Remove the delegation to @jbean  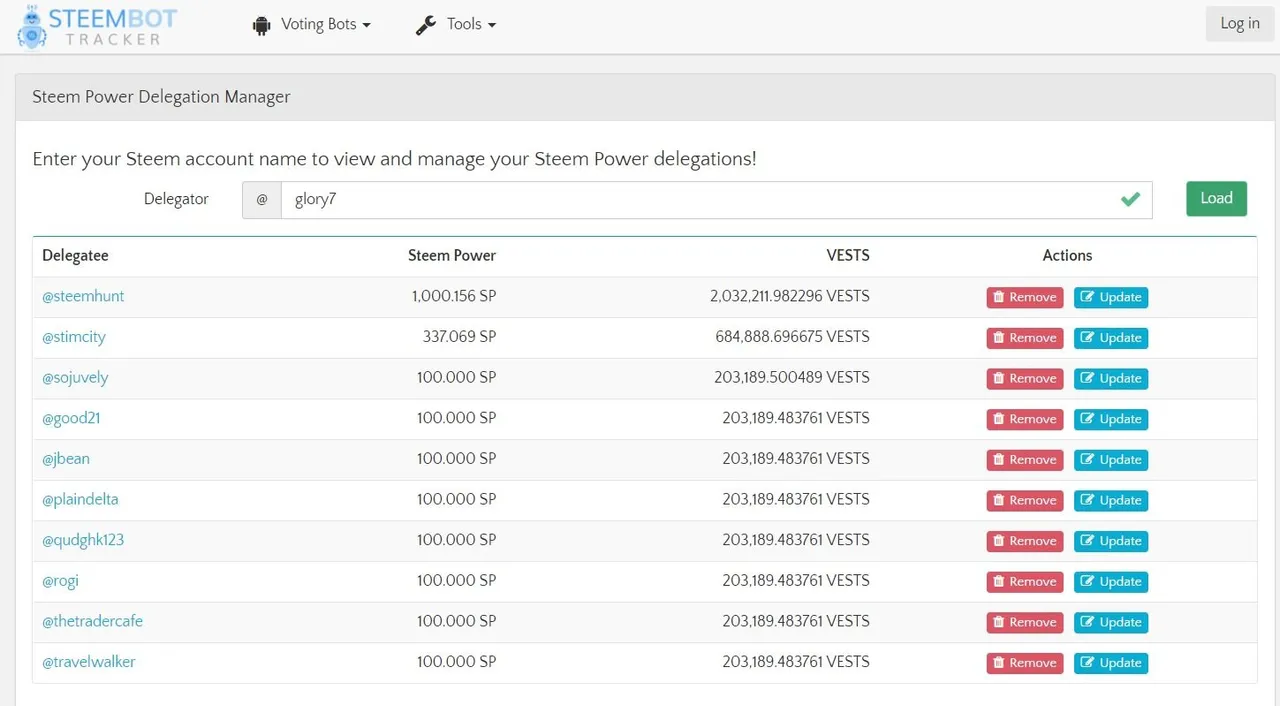click(x=1025, y=460)
